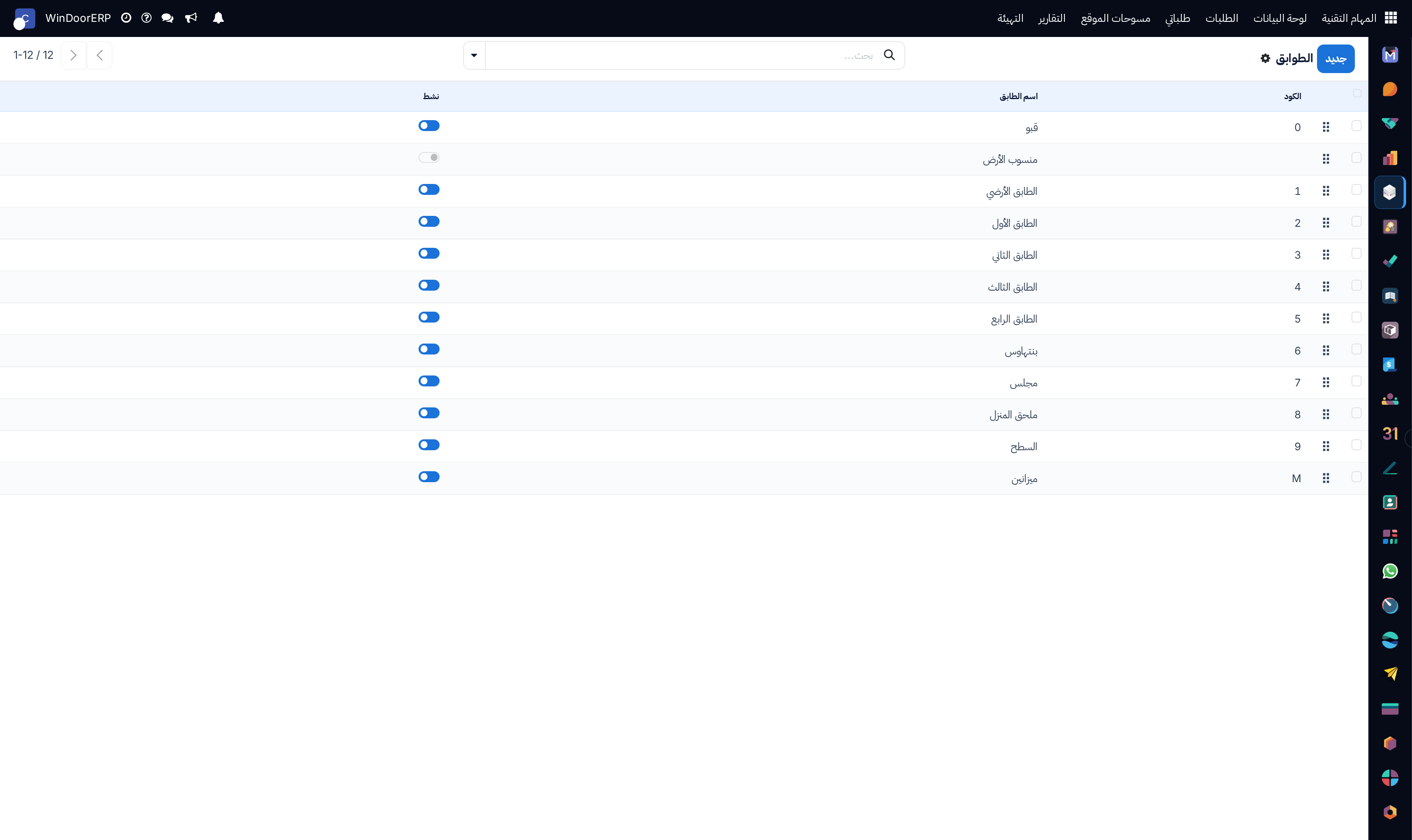This screenshot has width=1412, height=840.
Task: Click the search magnifier icon
Action: point(889,55)
